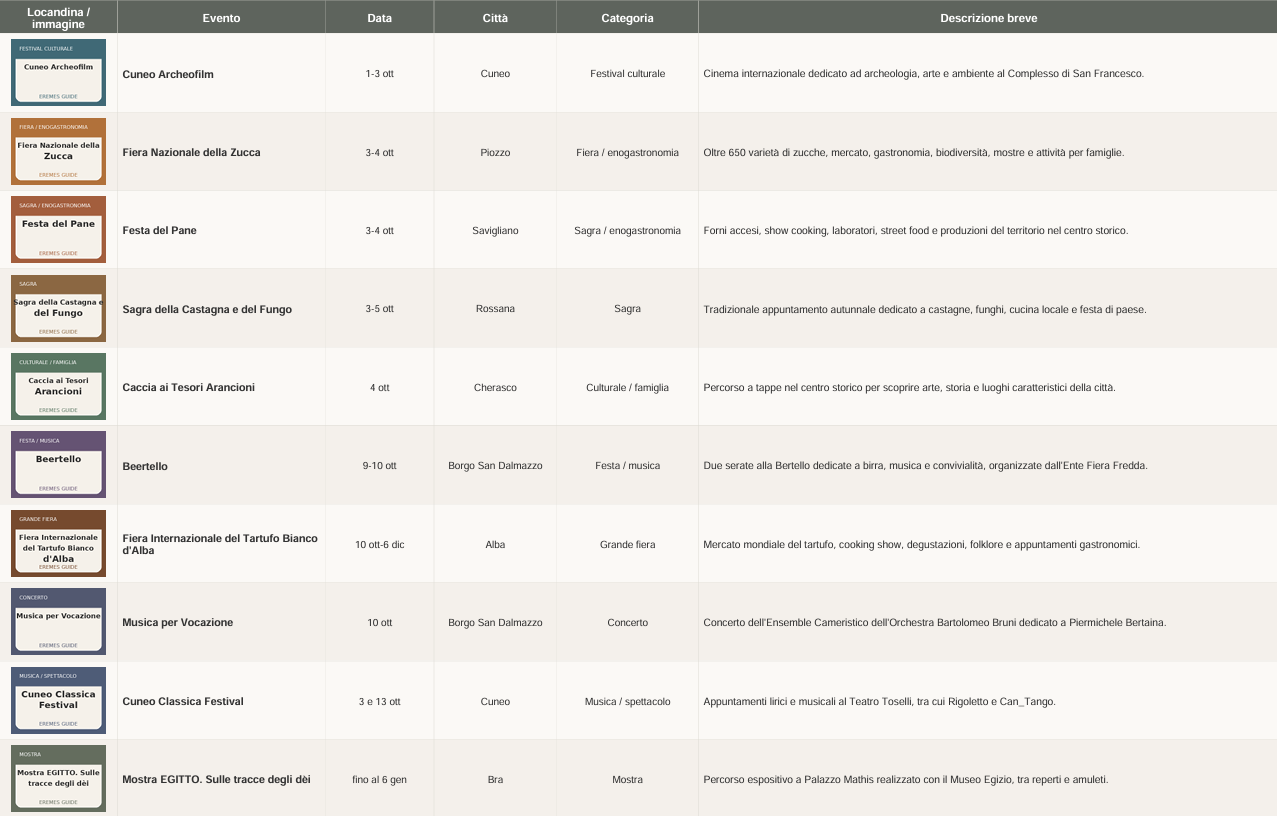
Task: Select the "Musica / spettacolo" category cell
Action: pyautogui.click(x=628, y=701)
